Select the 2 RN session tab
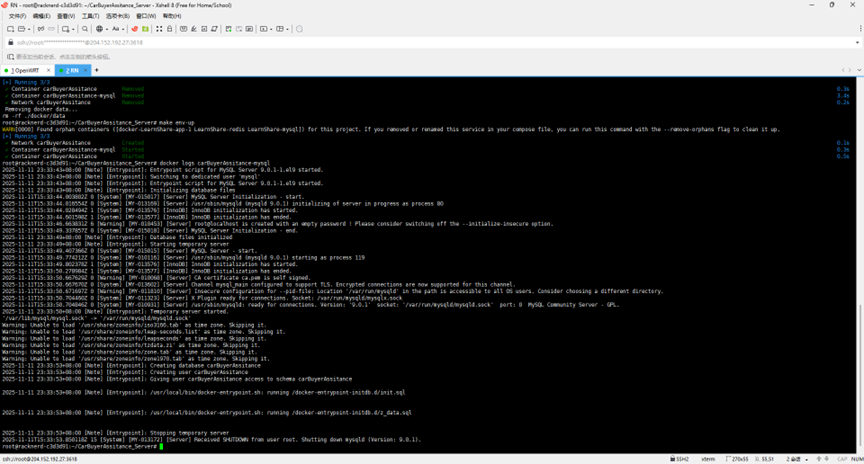 pyautogui.click(x=72, y=71)
